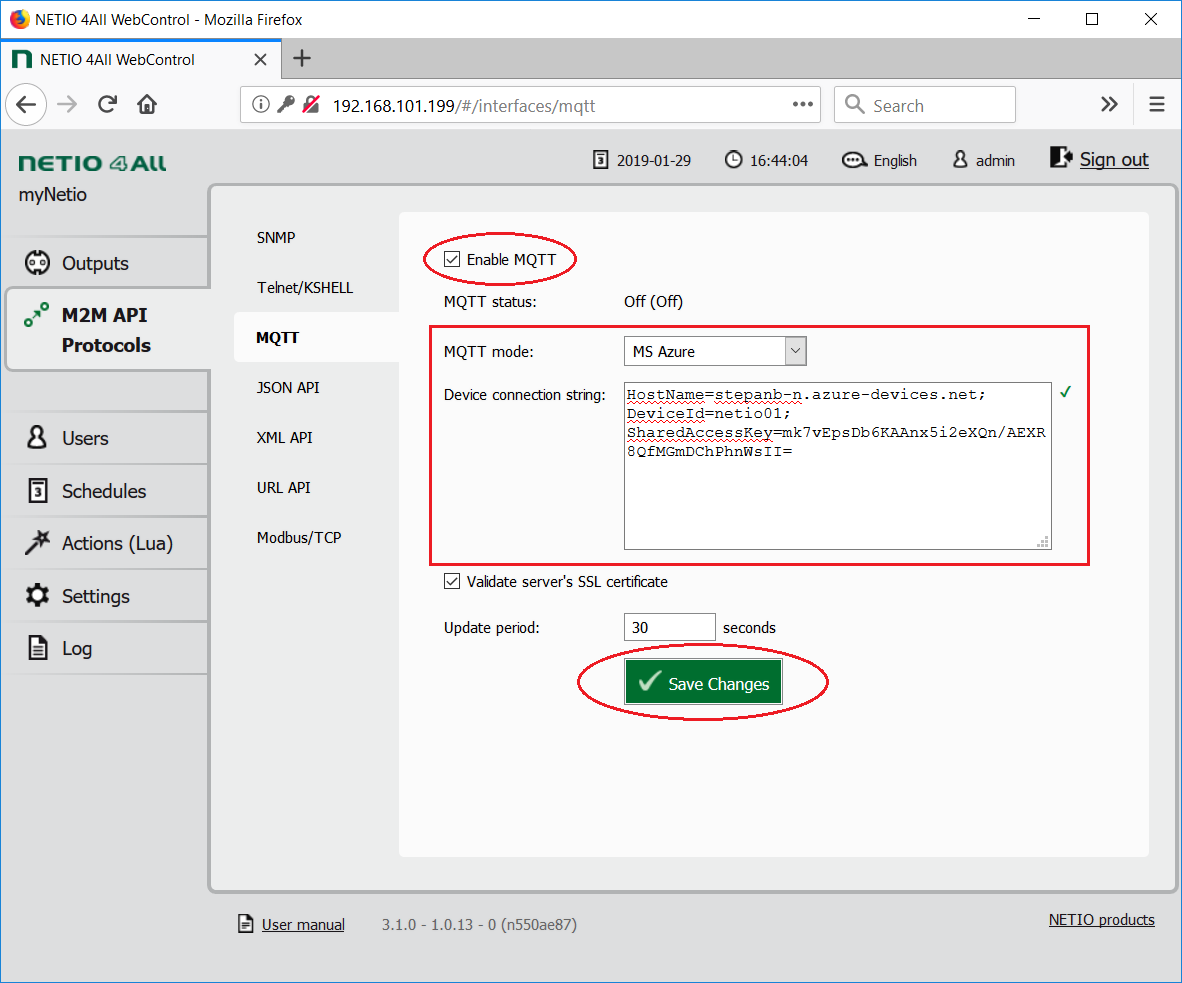Switch to the JSON API tab
This screenshot has width=1182, height=983.
tap(288, 387)
